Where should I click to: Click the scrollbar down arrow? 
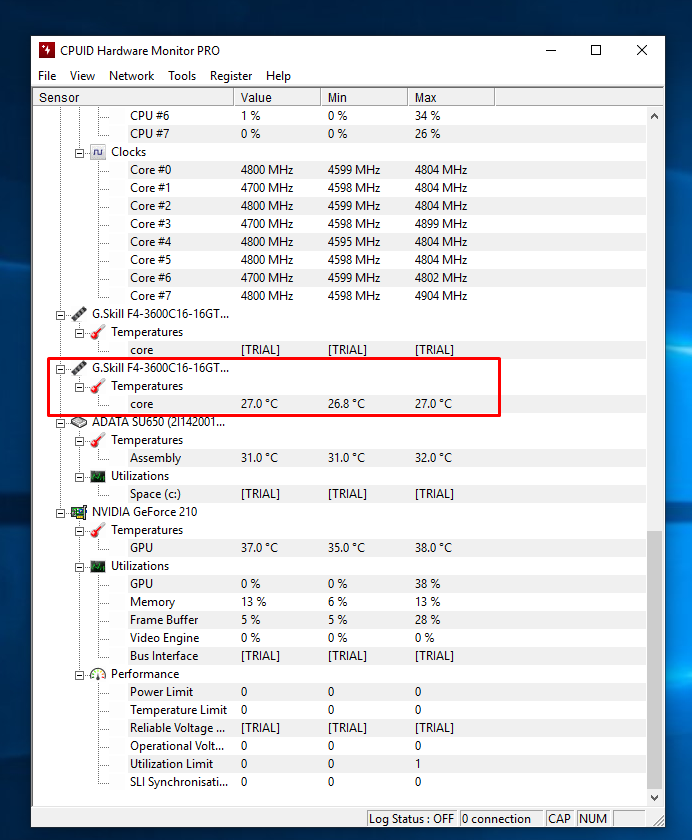tap(655, 797)
